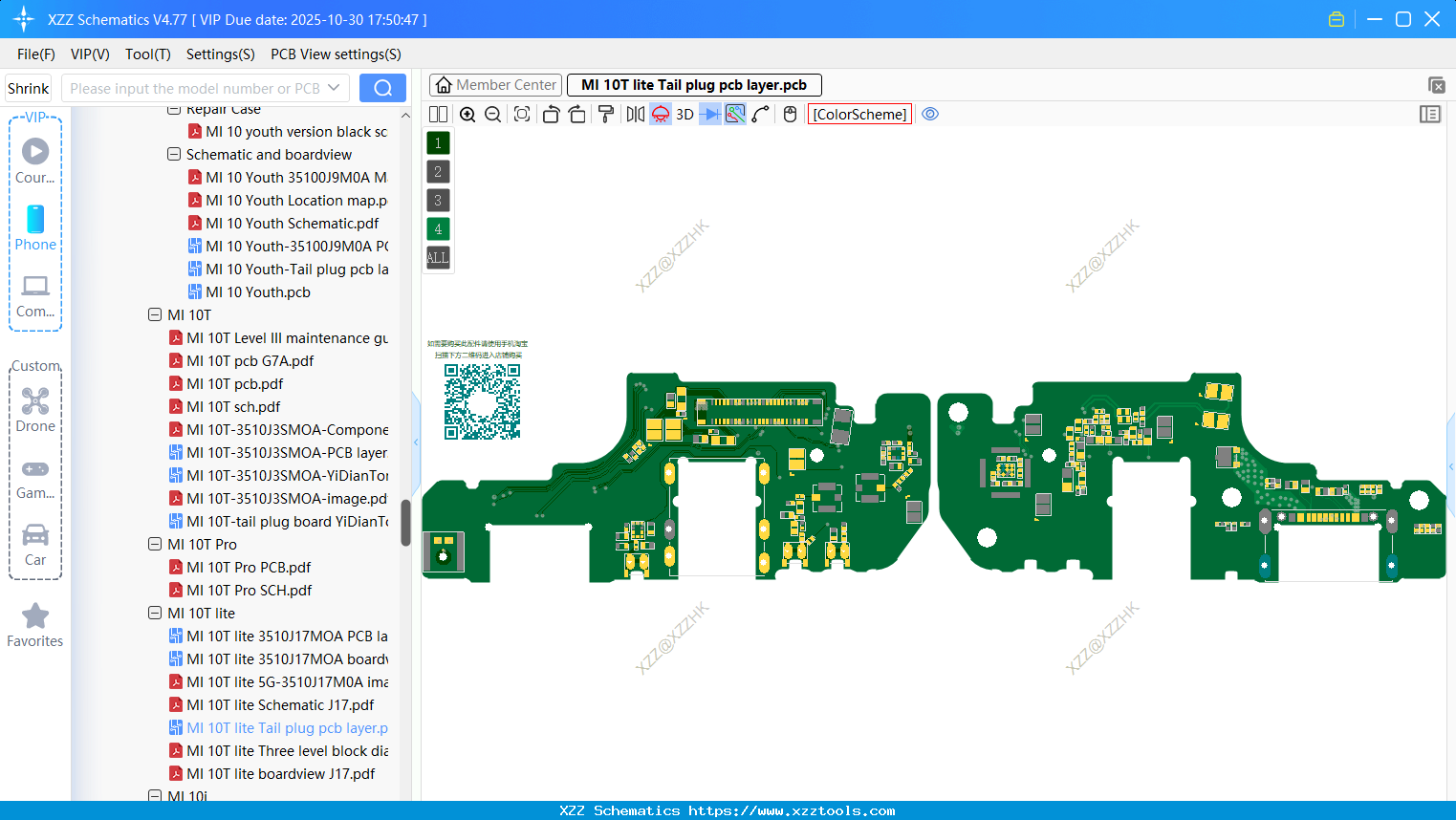Rotate the PCB view counterclockwise

551,114
